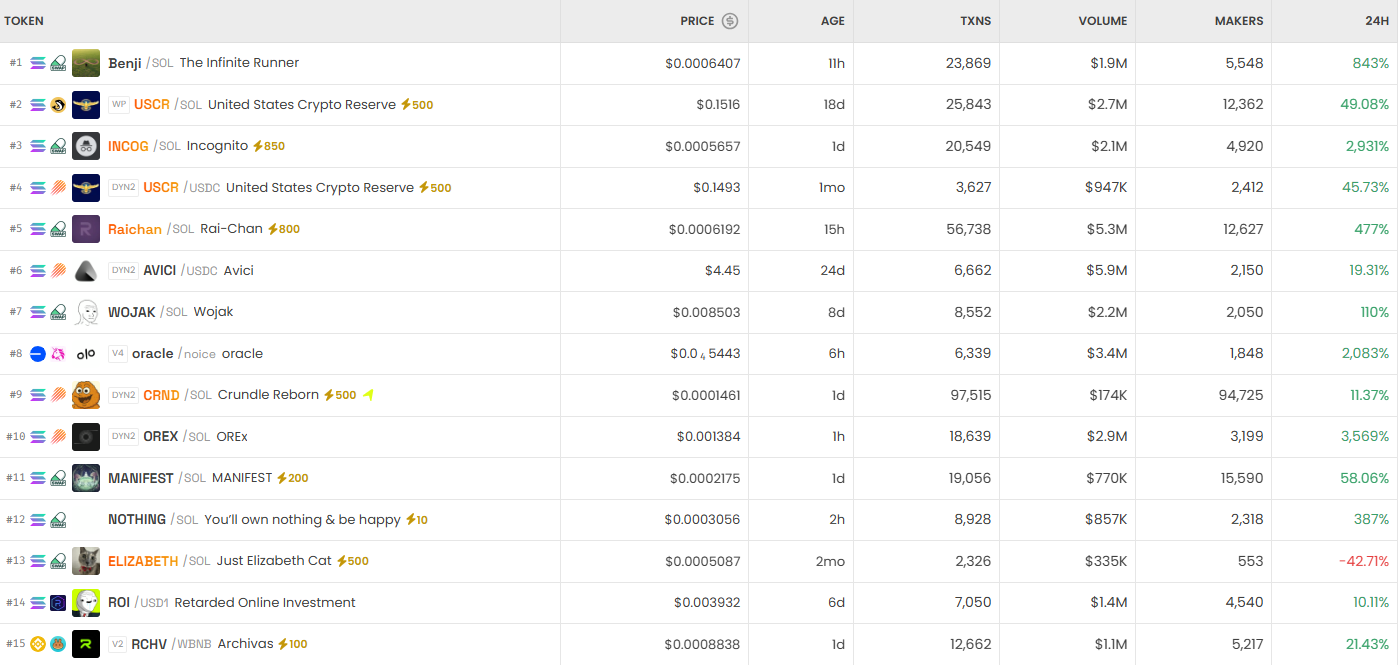The width and height of the screenshot is (1398, 665).
Task: Select the Solana chain icon on Benji row
Action: (38, 62)
